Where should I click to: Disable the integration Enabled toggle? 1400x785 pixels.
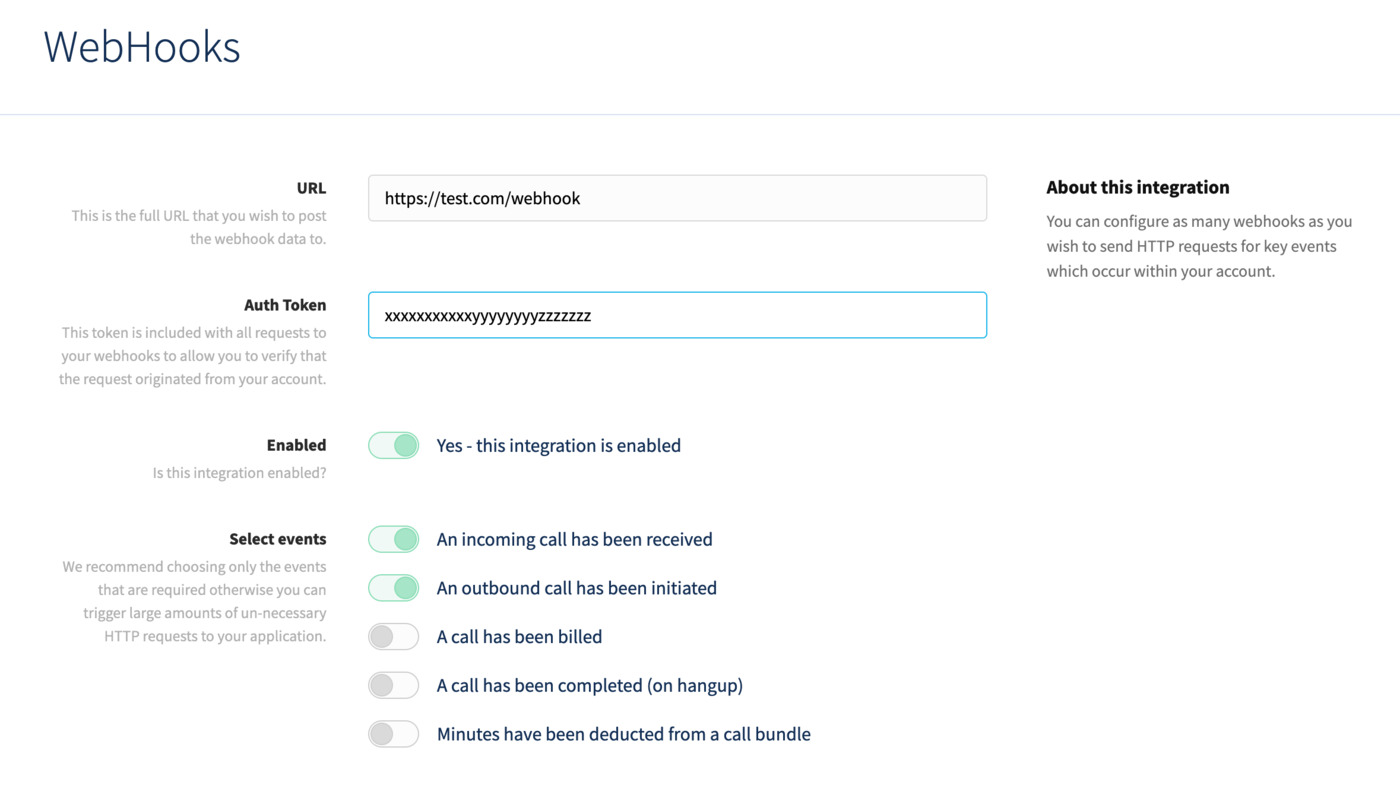tap(394, 445)
